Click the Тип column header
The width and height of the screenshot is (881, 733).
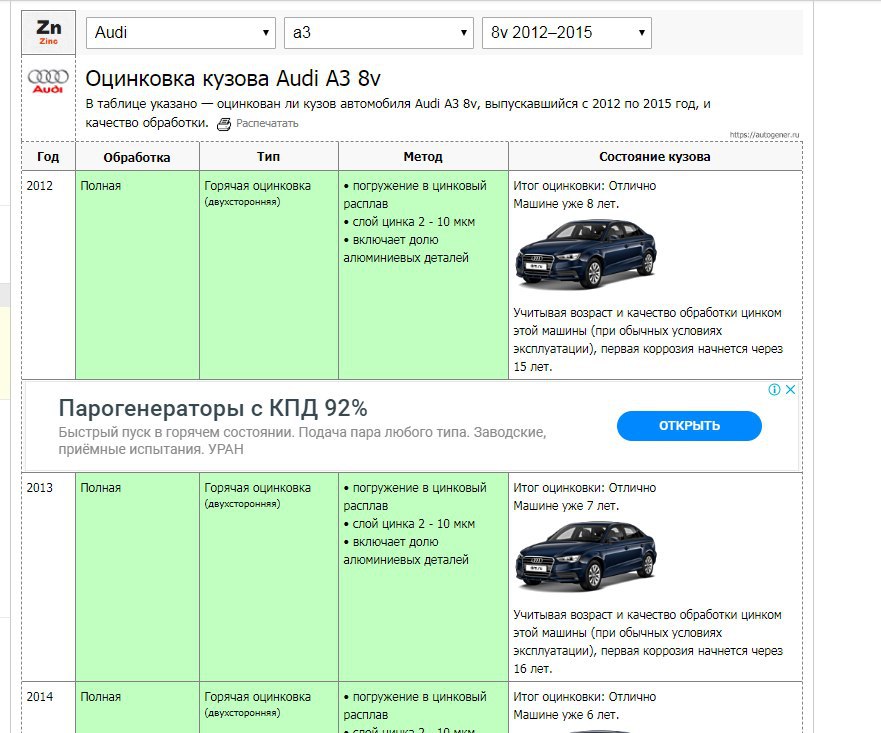269,157
